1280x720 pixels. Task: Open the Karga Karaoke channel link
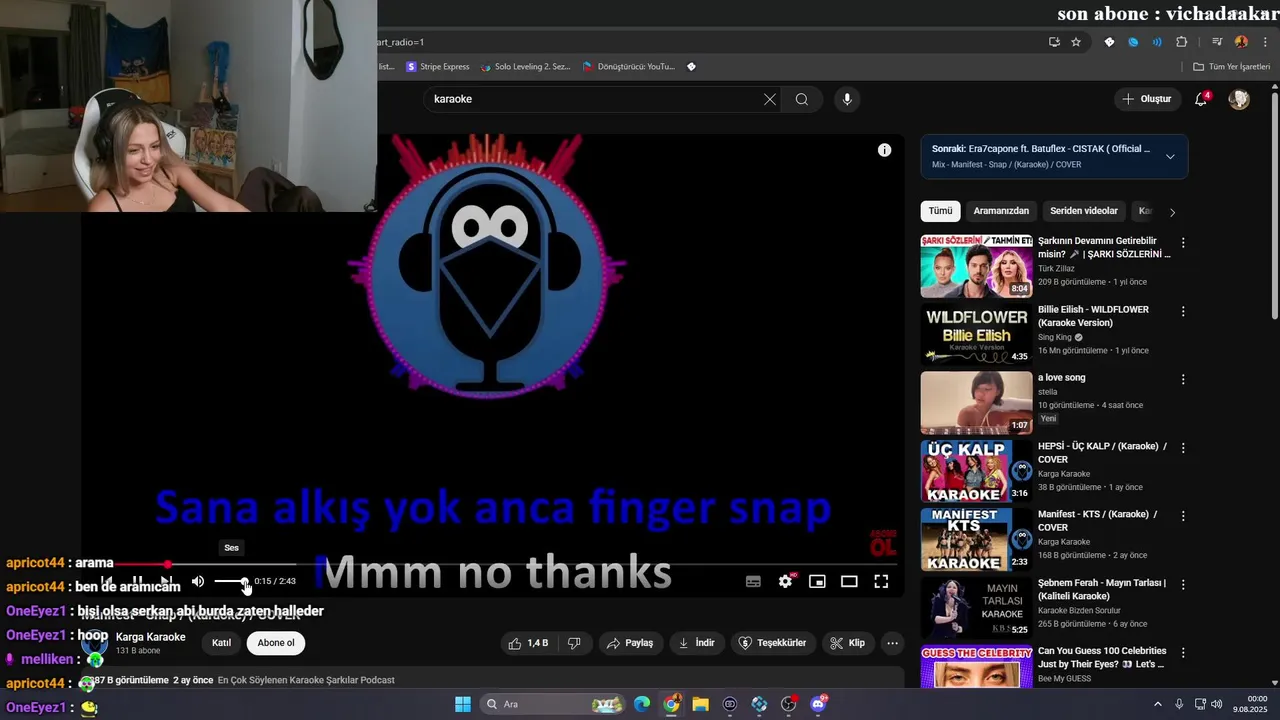150,637
